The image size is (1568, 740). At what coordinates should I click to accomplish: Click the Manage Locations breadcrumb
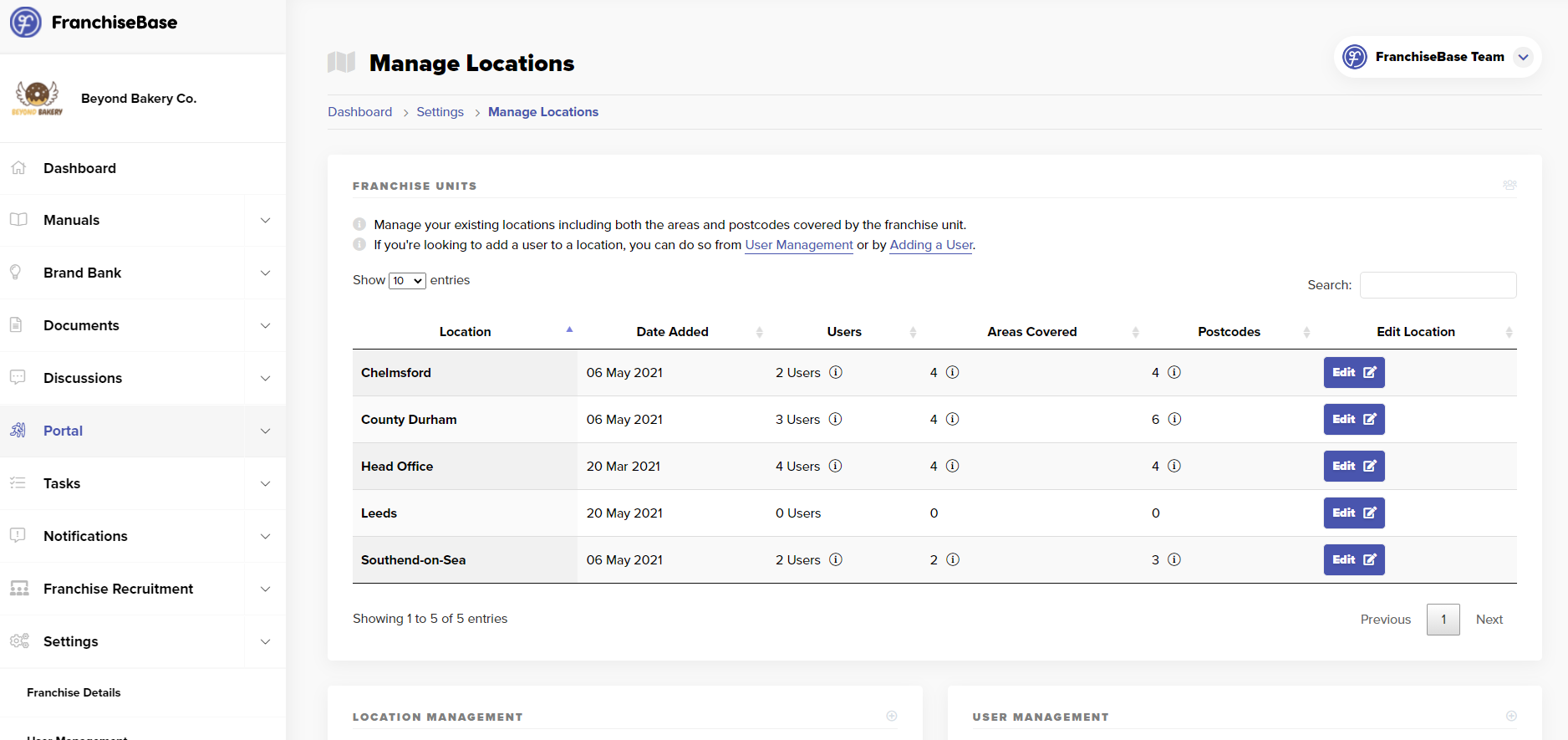pos(543,112)
